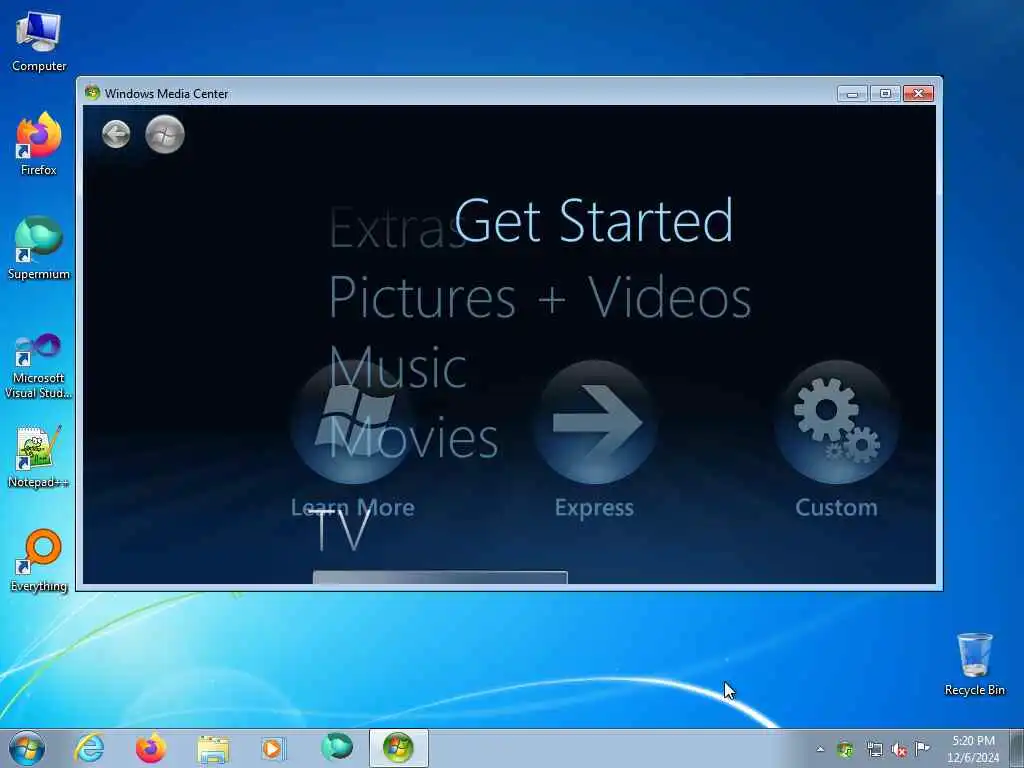Go back using Media Center back arrow
Image resolution: width=1024 pixels, height=768 pixels.
[116, 135]
